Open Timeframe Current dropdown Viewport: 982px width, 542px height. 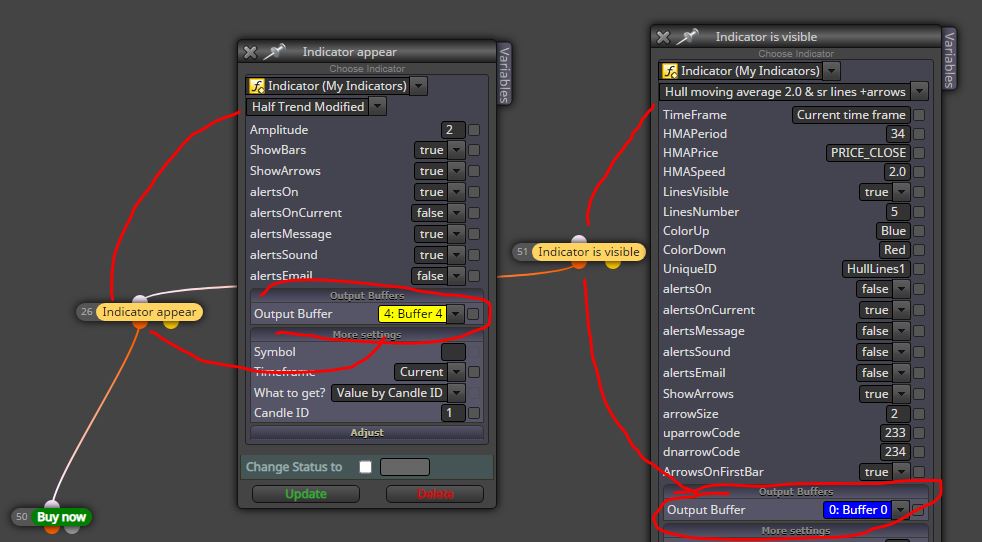457,372
